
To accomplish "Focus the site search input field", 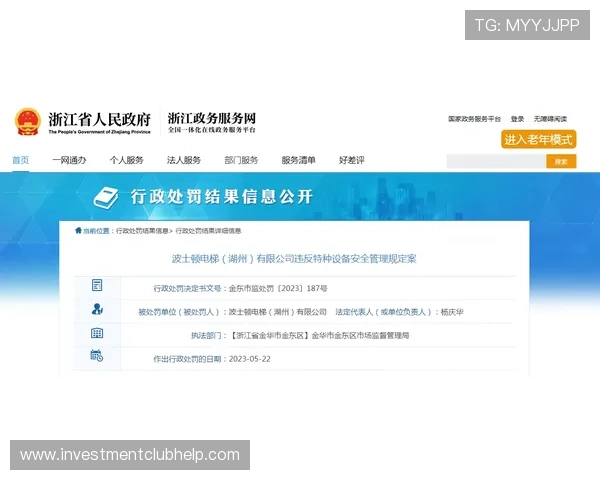I will pos(496,162).
